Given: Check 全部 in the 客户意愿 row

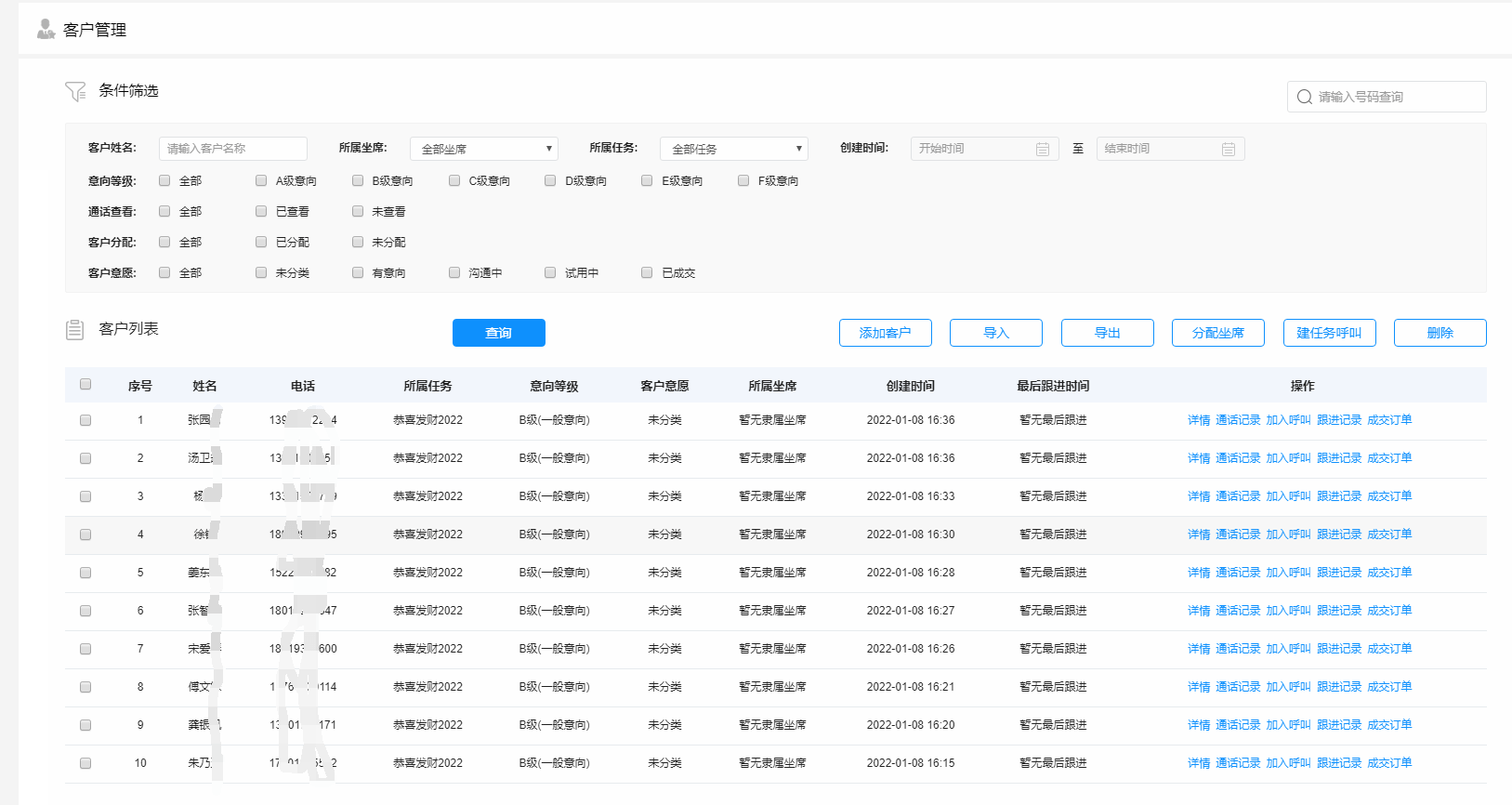Looking at the screenshot, I should (x=164, y=272).
